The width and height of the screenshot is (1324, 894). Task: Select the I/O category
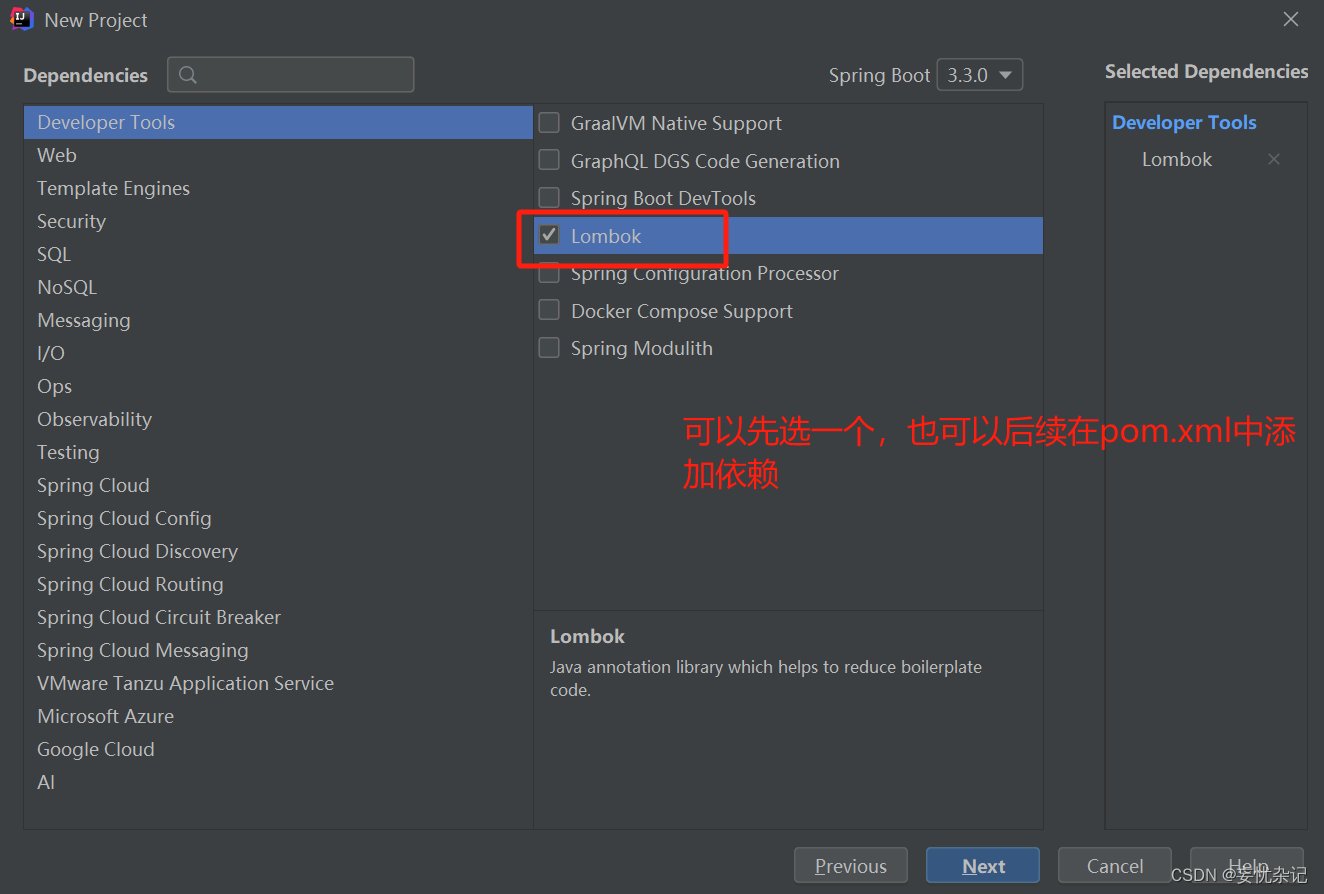pyautogui.click(x=278, y=353)
